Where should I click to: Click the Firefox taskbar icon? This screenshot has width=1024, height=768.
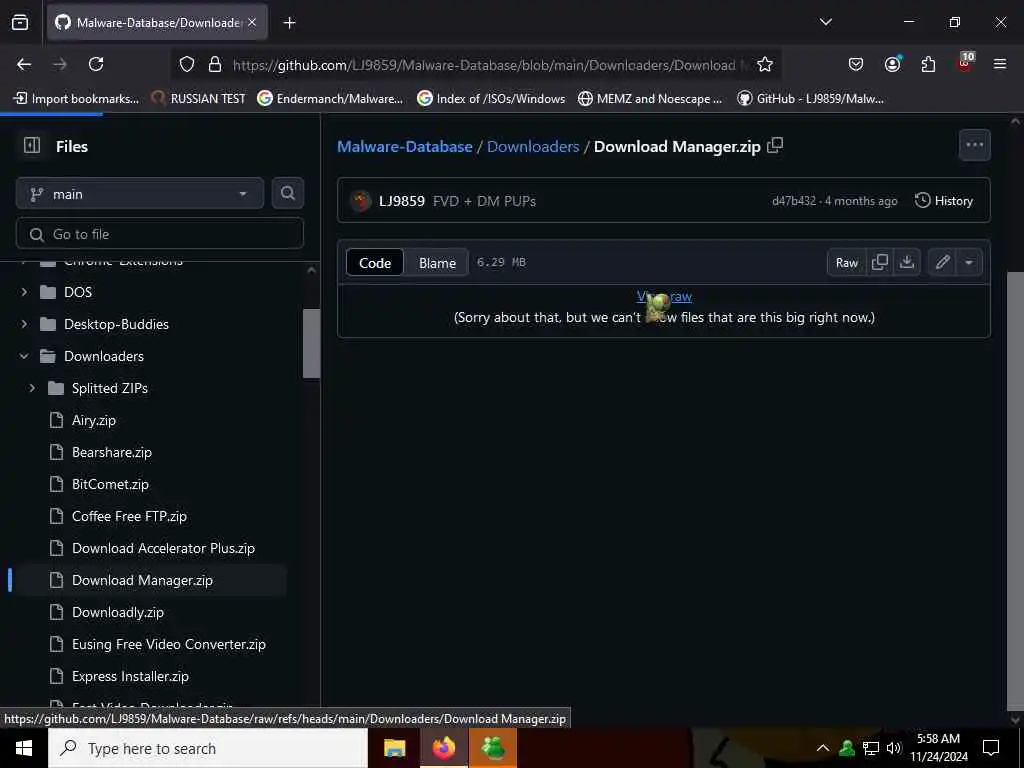coord(443,748)
